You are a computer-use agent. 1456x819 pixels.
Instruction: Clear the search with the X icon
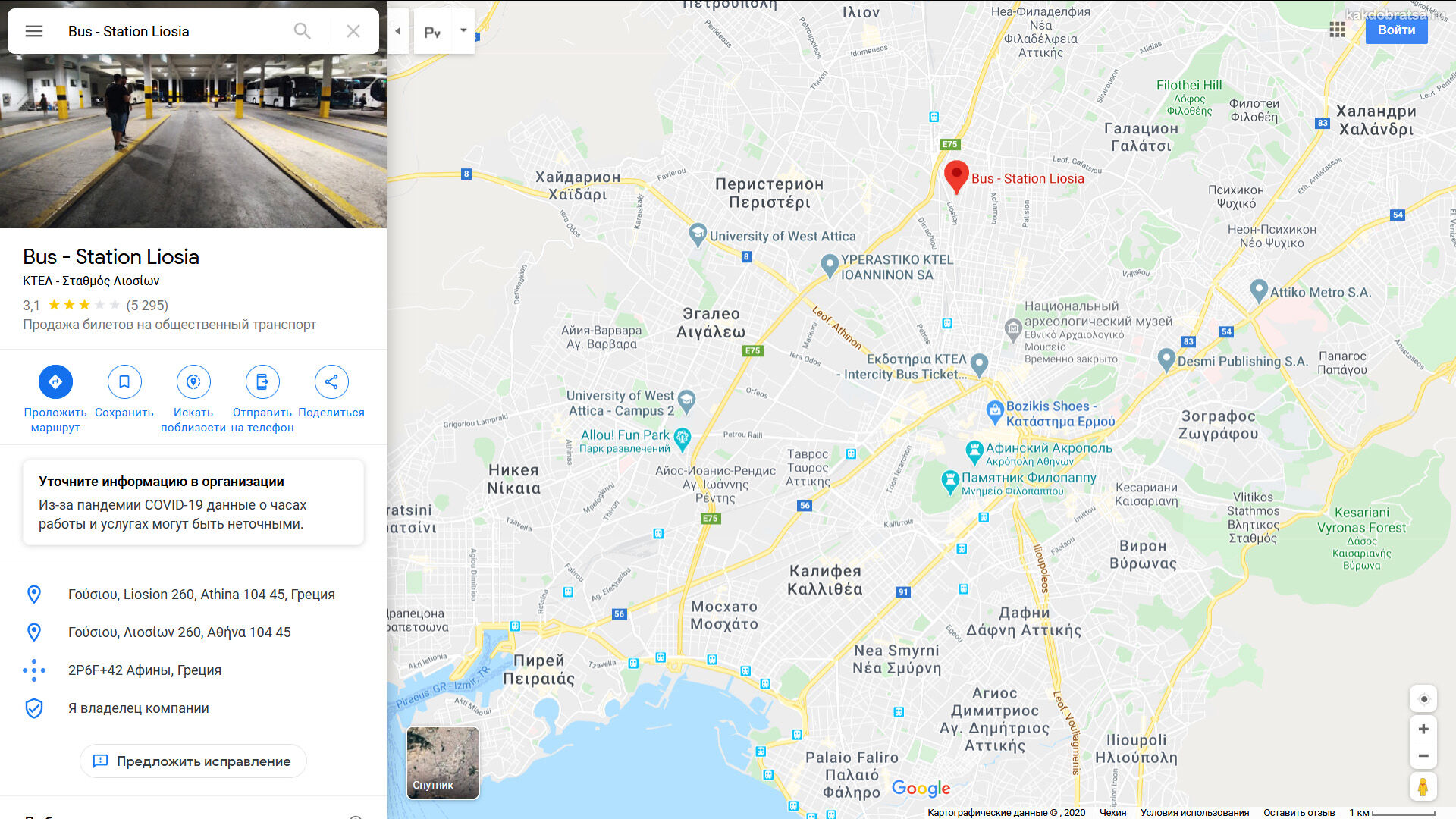pyautogui.click(x=353, y=31)
